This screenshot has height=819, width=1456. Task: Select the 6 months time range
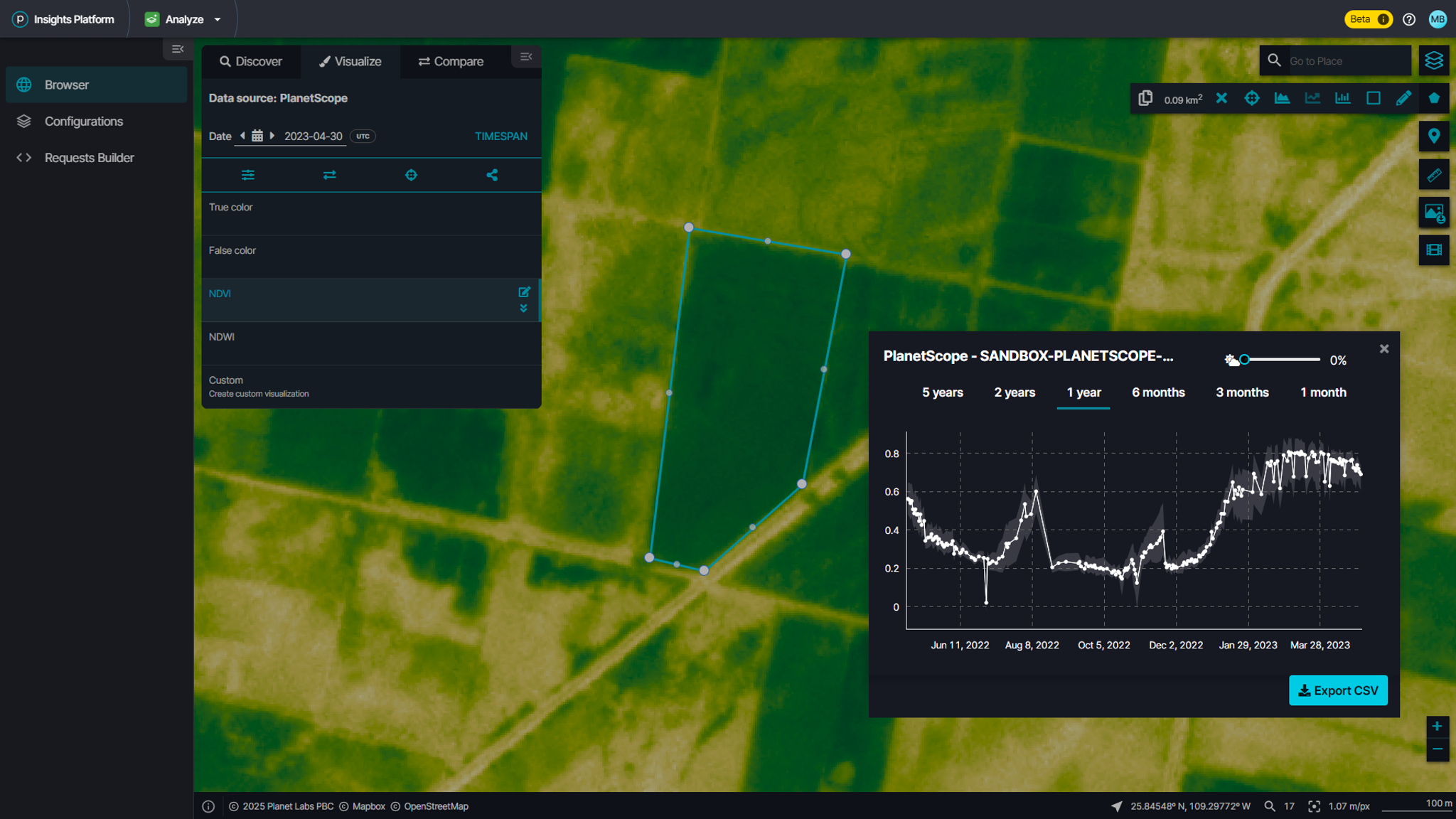[x=1157, y=392]
